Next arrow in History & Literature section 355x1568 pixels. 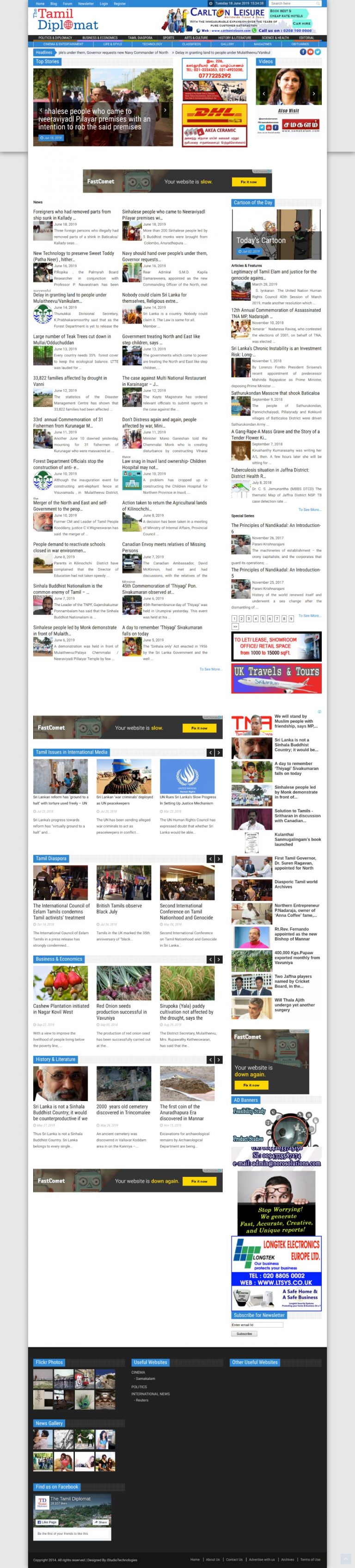219,1060
